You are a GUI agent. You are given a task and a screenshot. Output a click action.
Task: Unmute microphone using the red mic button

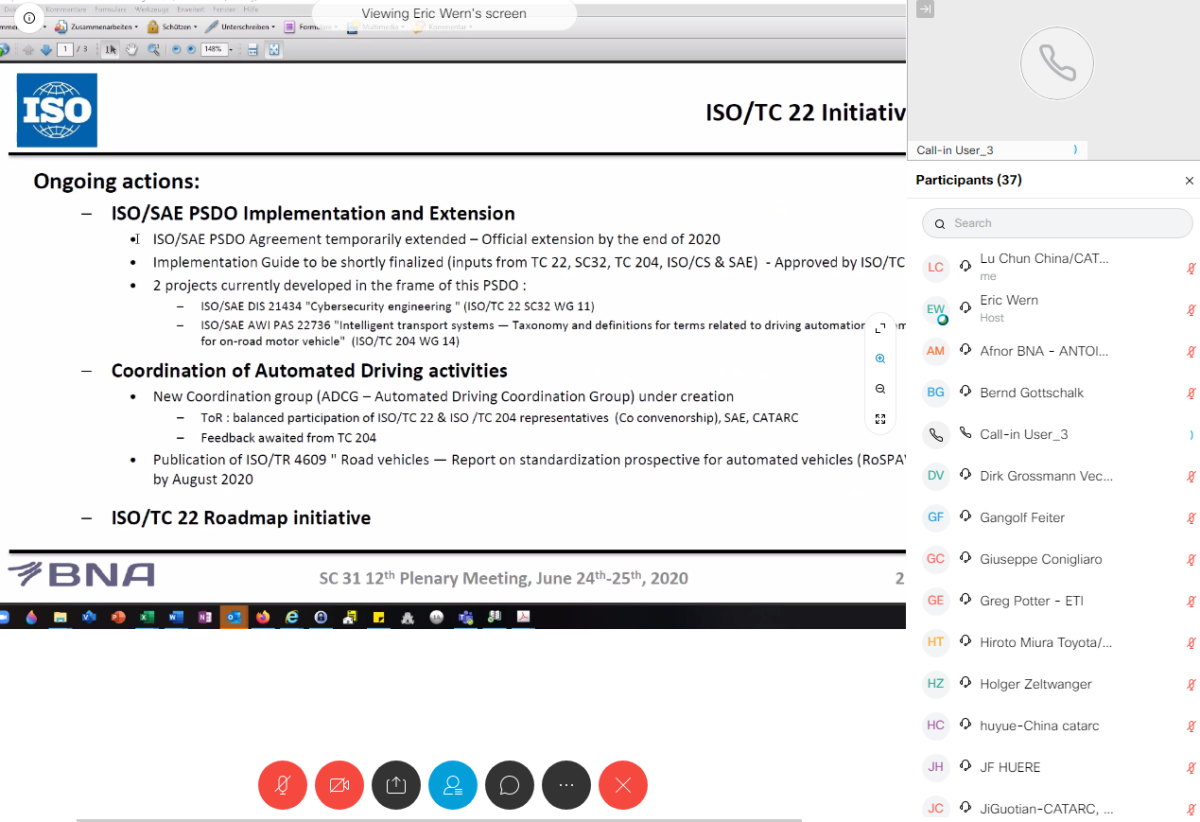click(283, 785)
